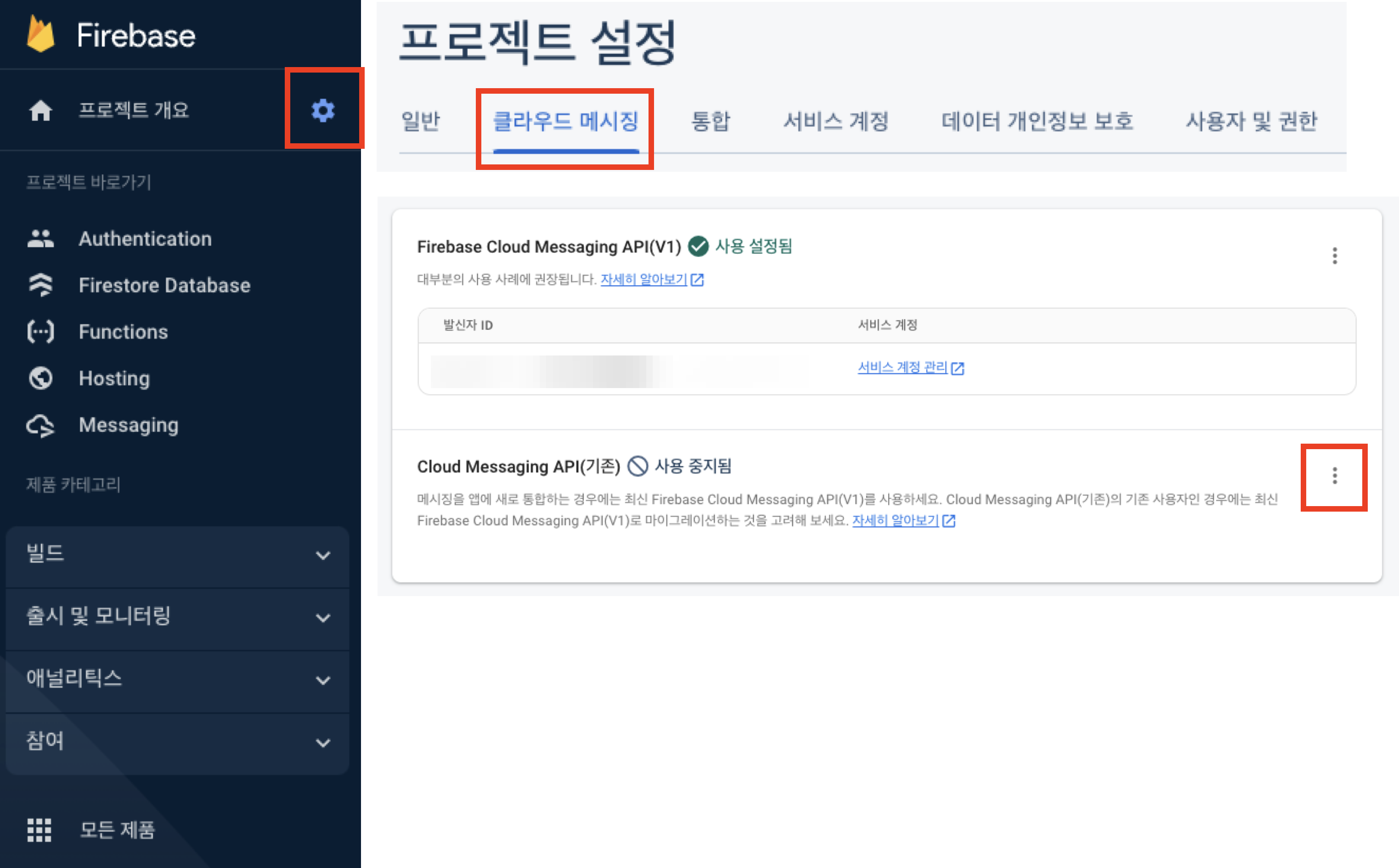1399x868 pixels.
Task: Open the three-dot menu for Cloud Messaging API(기존)
Action: coord(1335,475)
